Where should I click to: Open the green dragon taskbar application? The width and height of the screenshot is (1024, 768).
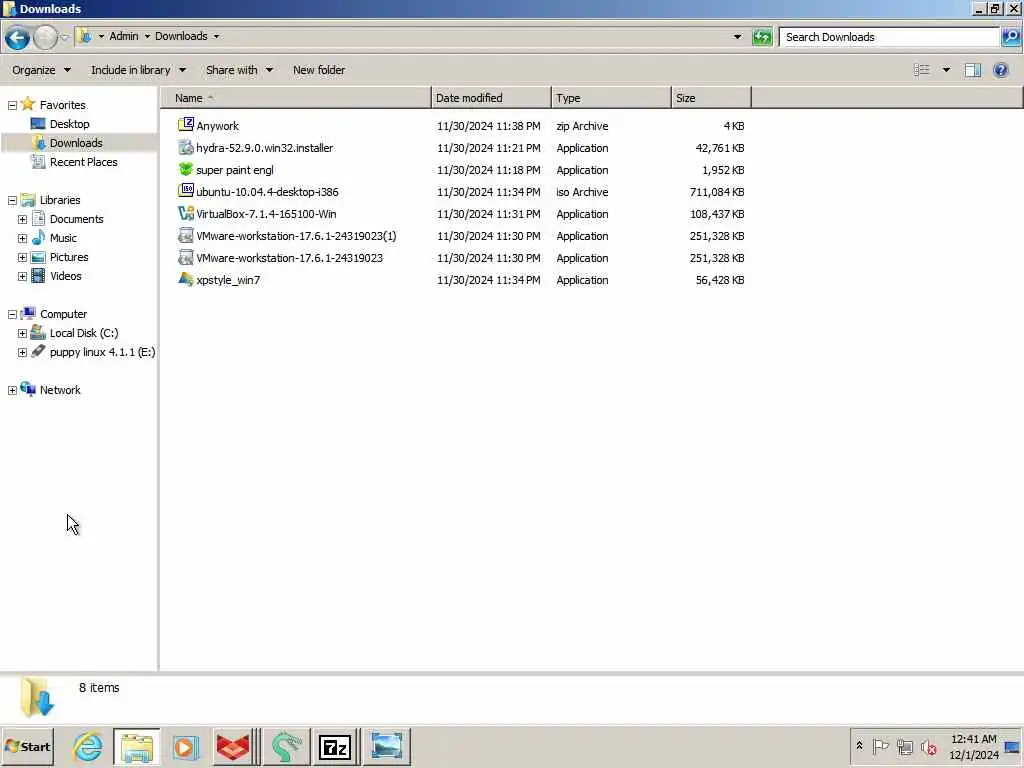[x=285, y=746]
